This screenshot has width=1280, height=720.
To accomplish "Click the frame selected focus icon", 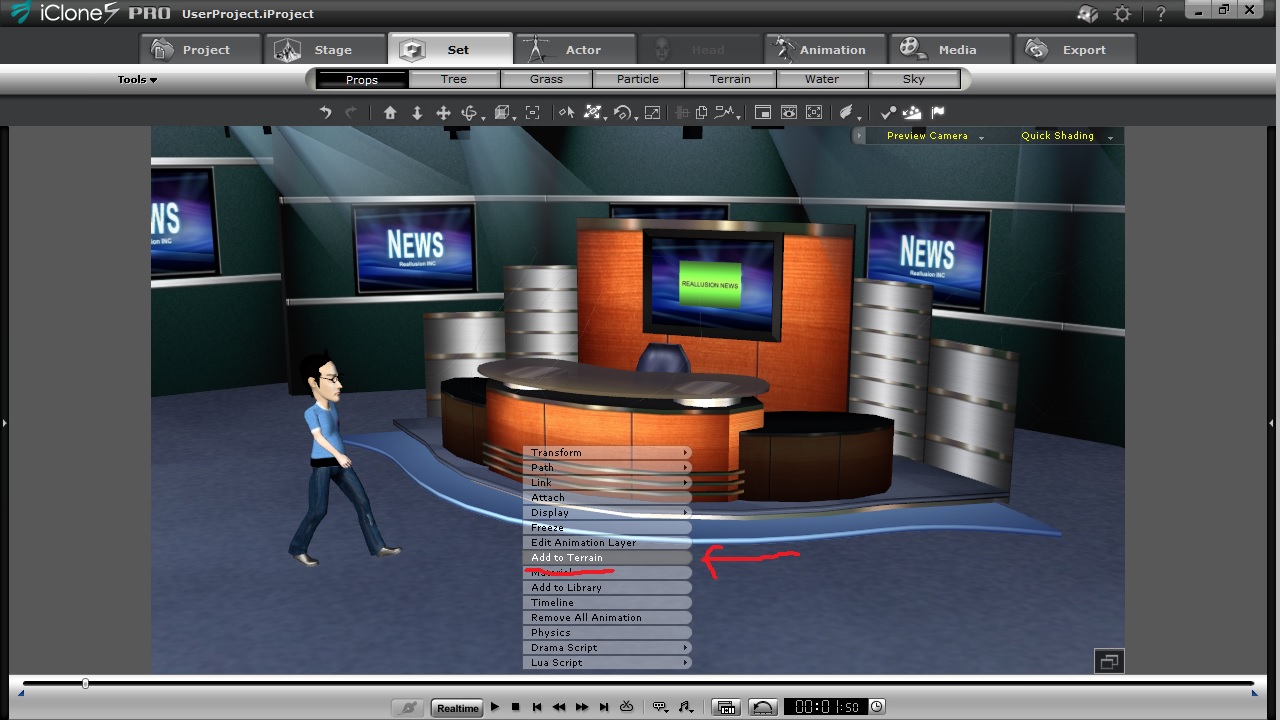I will coord(532,112).
